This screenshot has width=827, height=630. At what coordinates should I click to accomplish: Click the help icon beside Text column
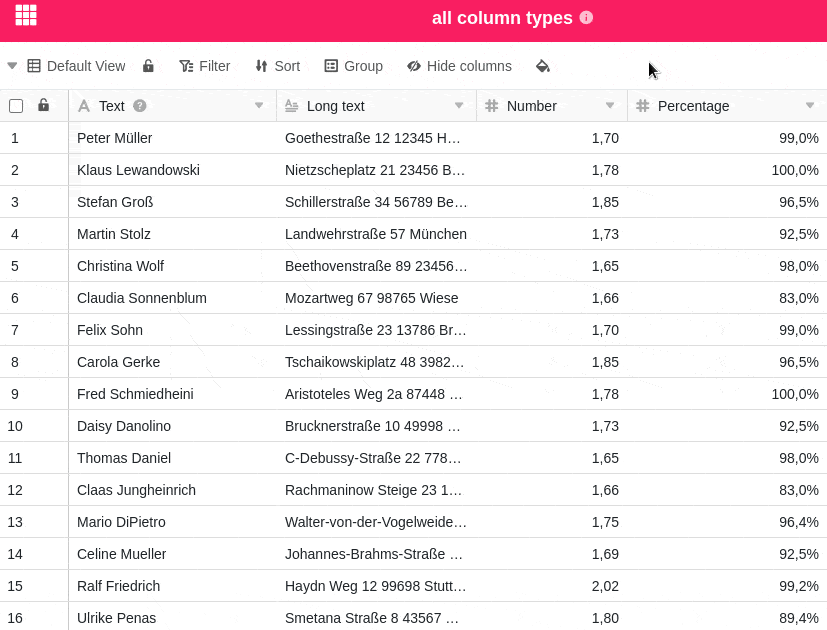(x=140, y=106)
